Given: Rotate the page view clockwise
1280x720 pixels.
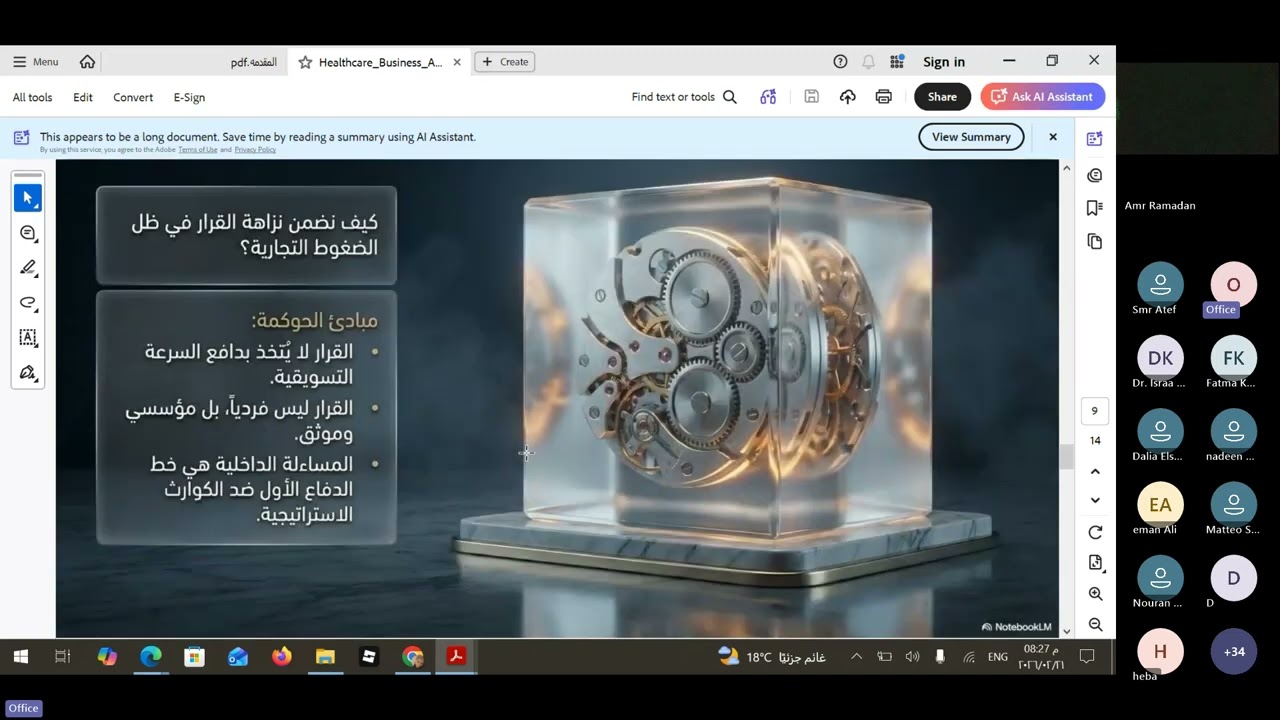Looking at the screenshot, I should tap(1095, 533).
